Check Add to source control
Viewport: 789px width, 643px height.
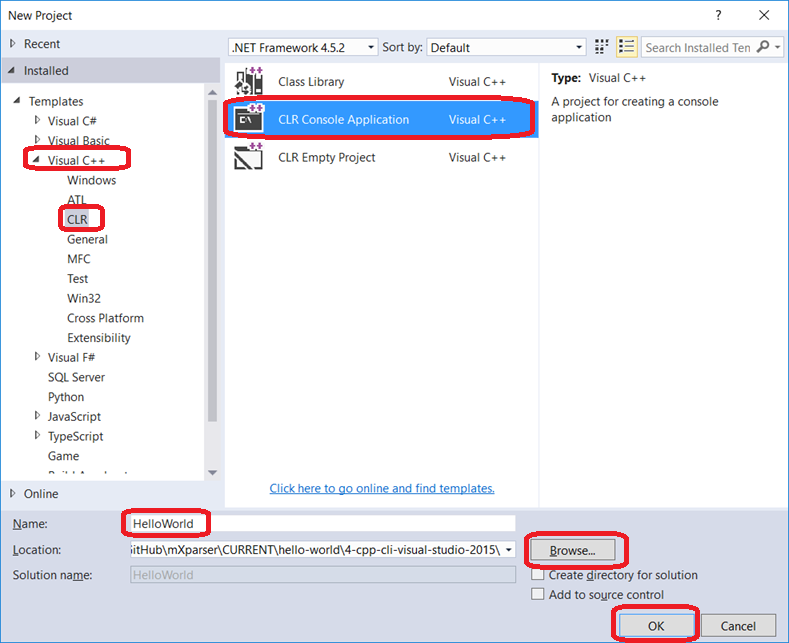537,594
